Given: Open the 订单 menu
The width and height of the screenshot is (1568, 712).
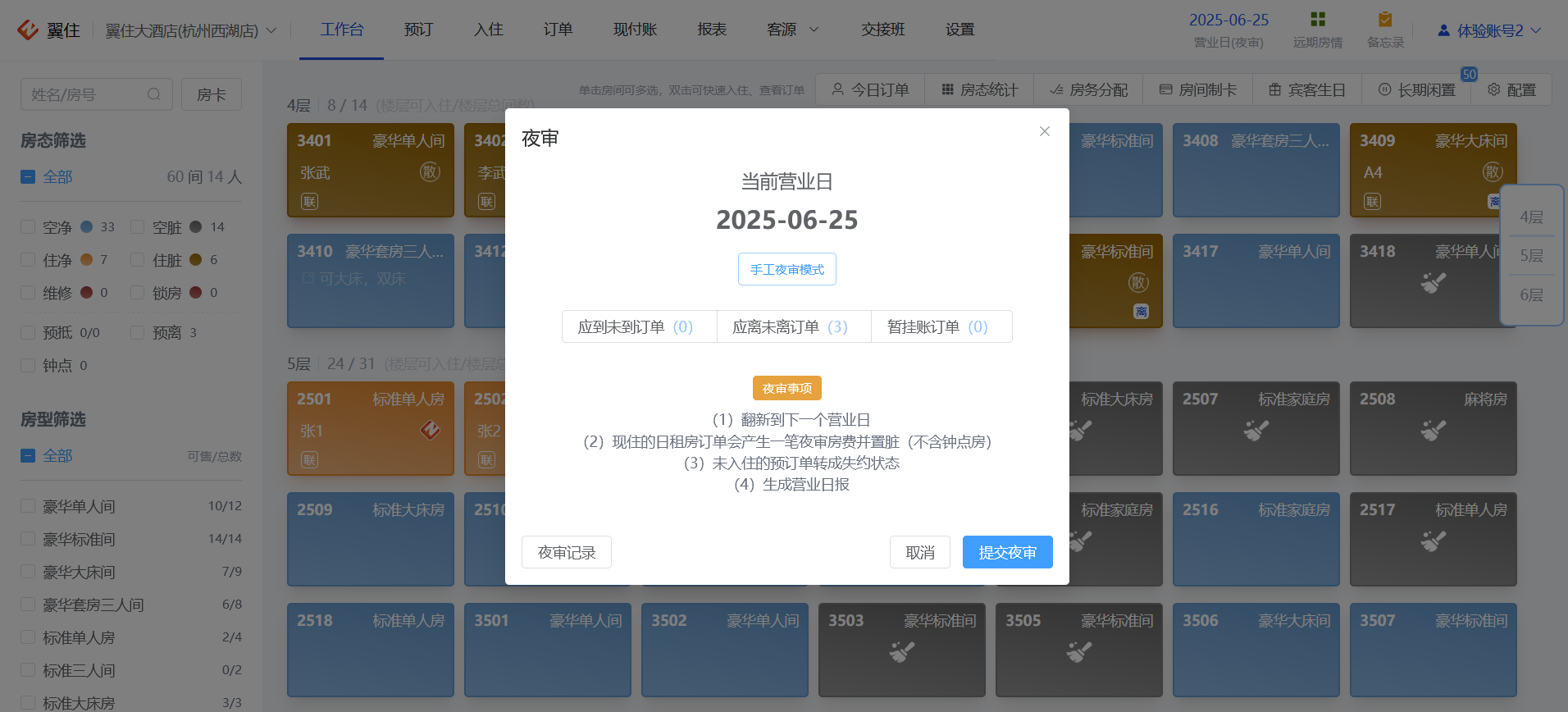Looking at the screenshot, I should [558, 30].
